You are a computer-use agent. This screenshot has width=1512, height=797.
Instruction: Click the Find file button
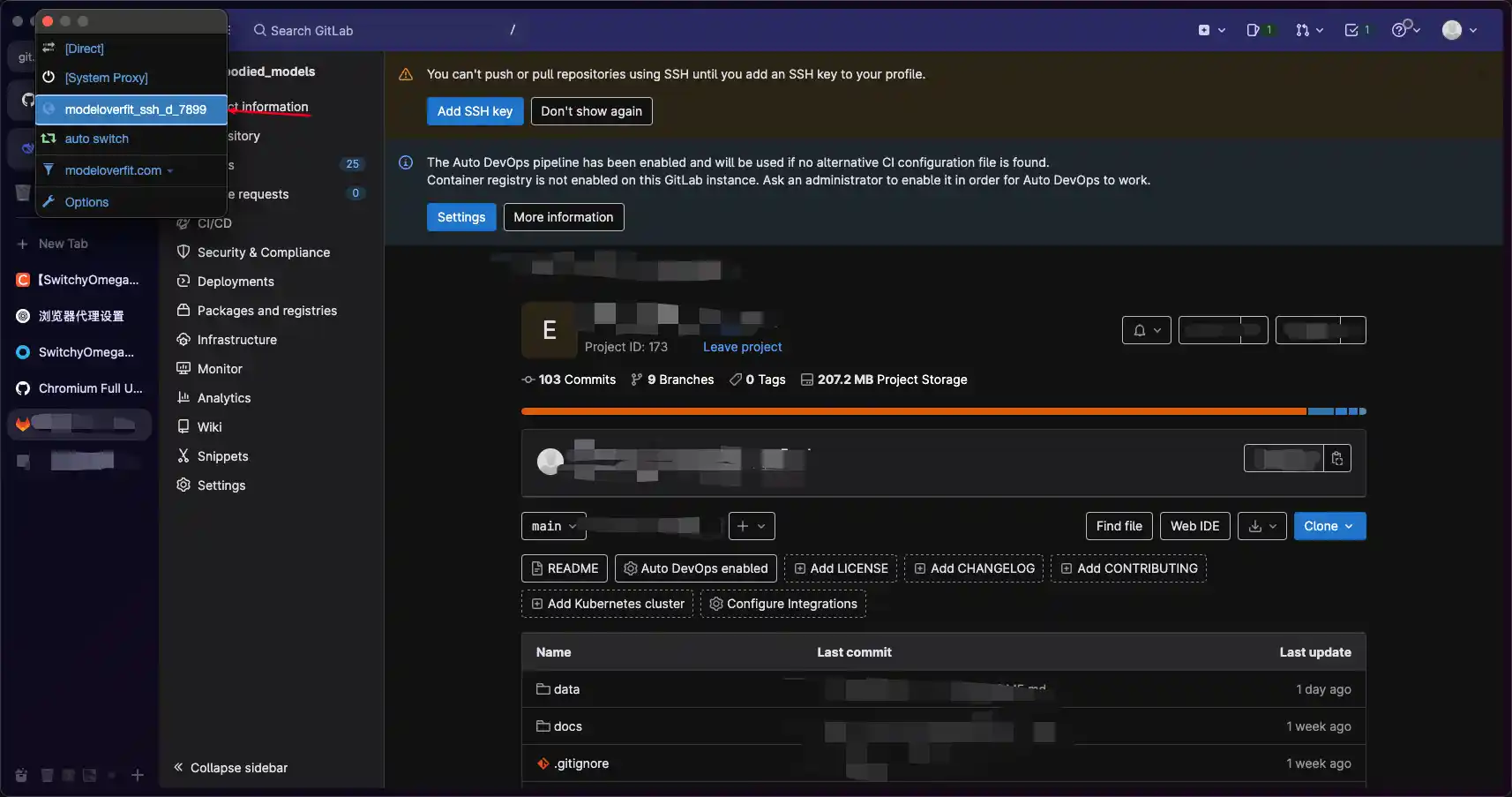pyautogui.click(x=1119, y=526)
